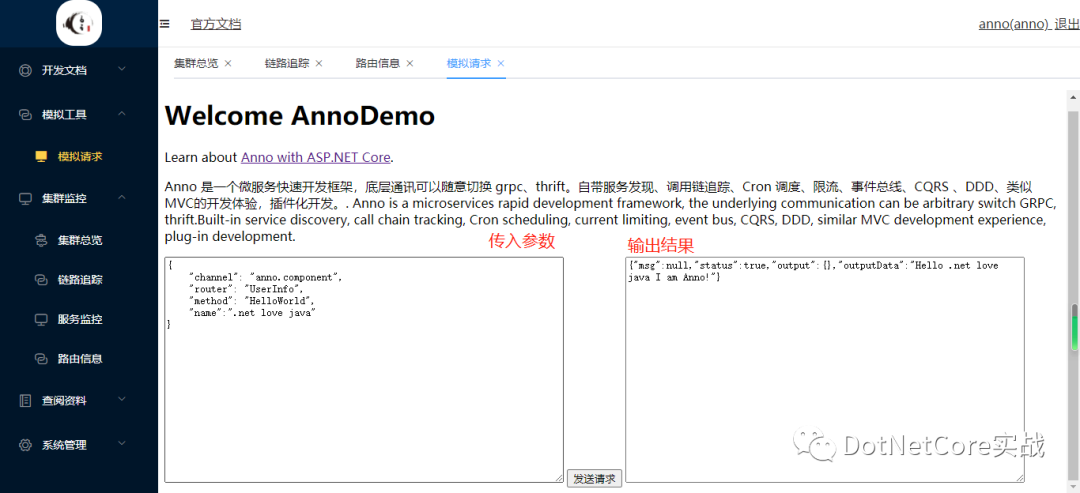Open 集群总览 in the sidebar
This screenshot has width=1080, height=493.
80,241
